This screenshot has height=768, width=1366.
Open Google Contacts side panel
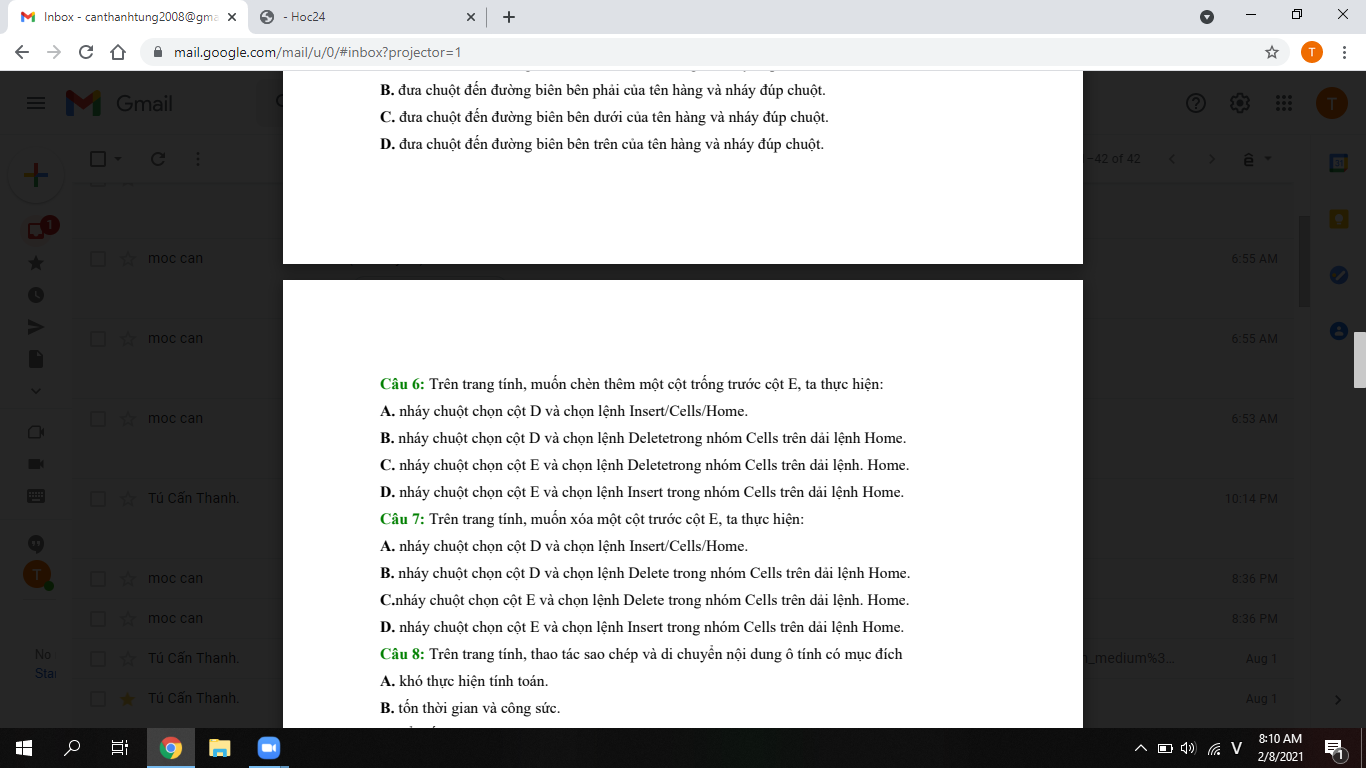pyautogui.click(x=1338, y=330)
